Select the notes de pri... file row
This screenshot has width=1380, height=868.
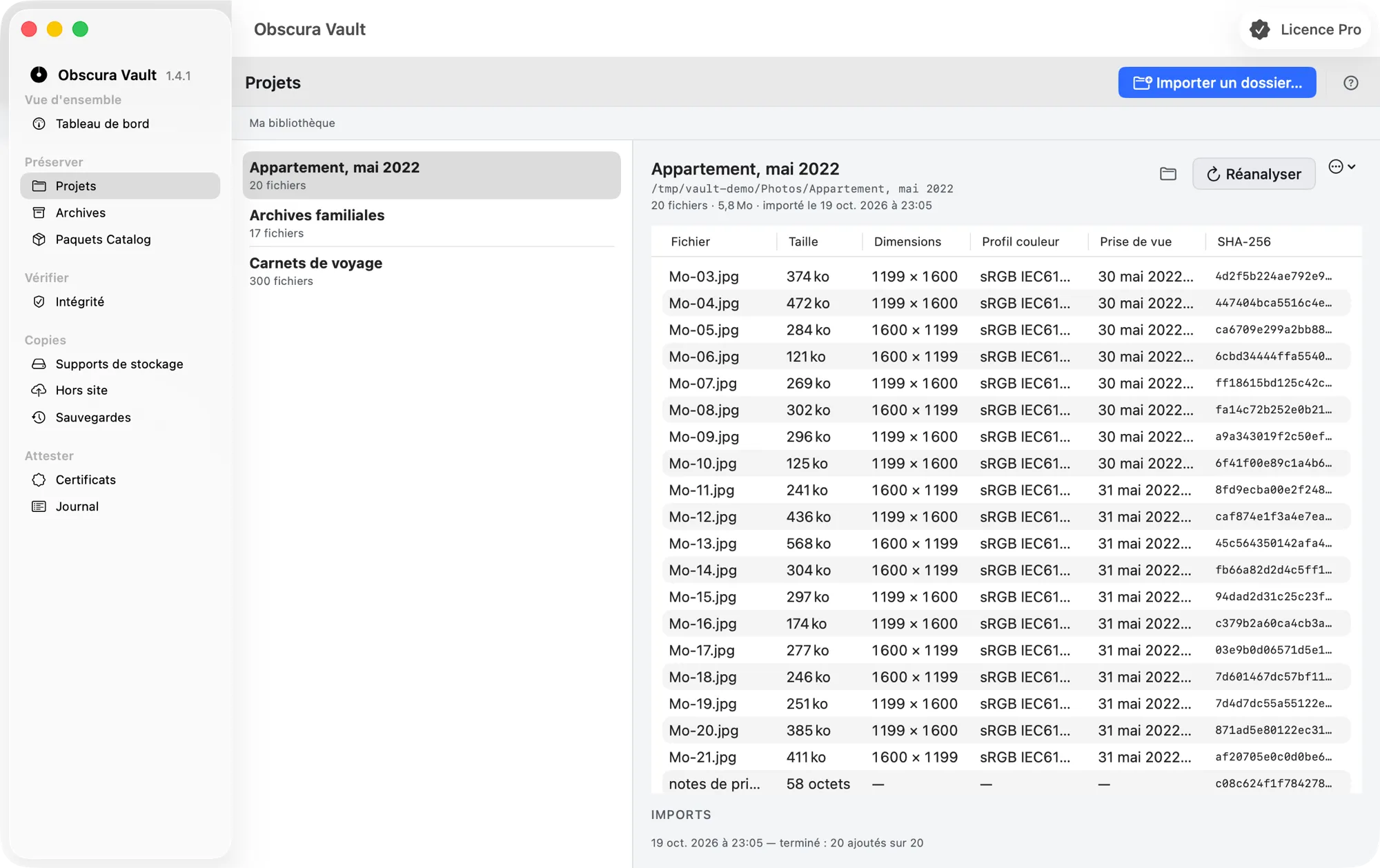[x=1006, y=784]
